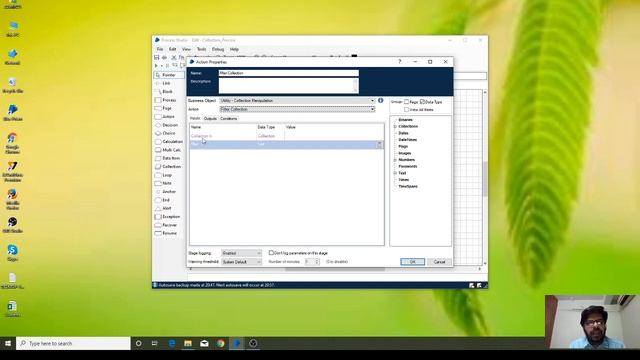This screenshot has height=360, width=640.
Task: Select DateTimes in the data tree
Action: [407, 140]
